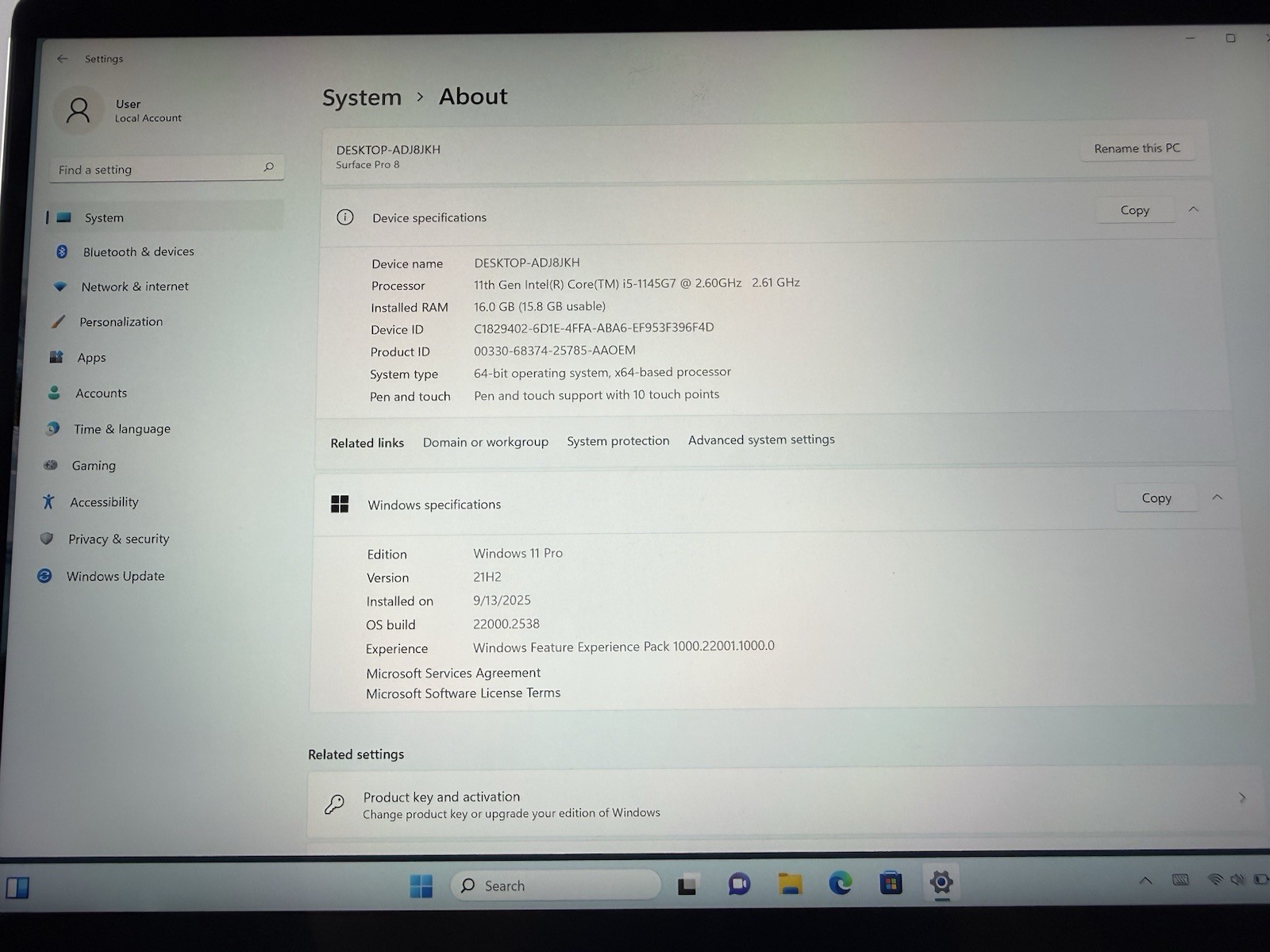
Task: Click the Product ID value 00330-68374-25785-AAOEM
Action: (554, 350)
